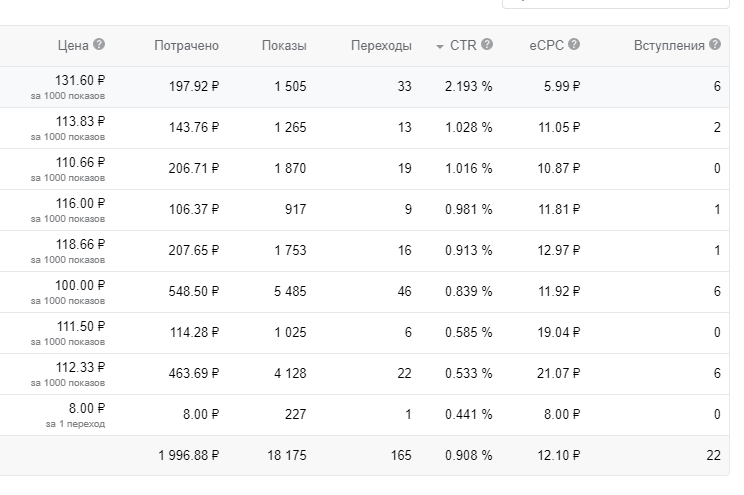Sort the table by Потрачено column
Screen dimensions: 744x495
186,46
